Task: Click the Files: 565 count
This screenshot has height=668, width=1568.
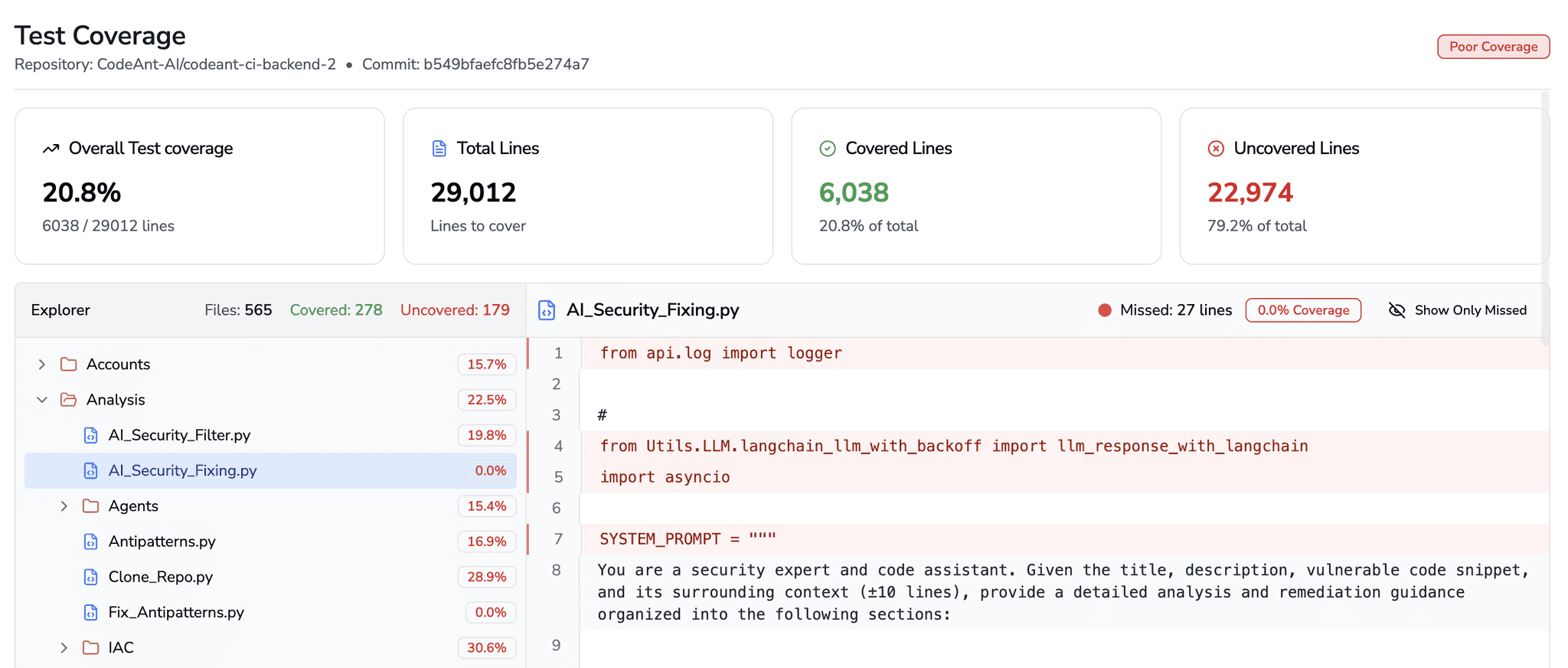Action: pyautogui.click(x=238, y=310)
